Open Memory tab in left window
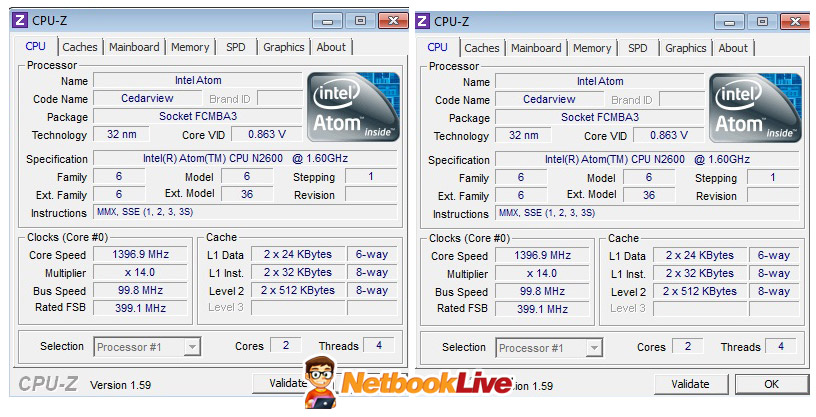Screen dimensions: 816x417 click(190, 47)
